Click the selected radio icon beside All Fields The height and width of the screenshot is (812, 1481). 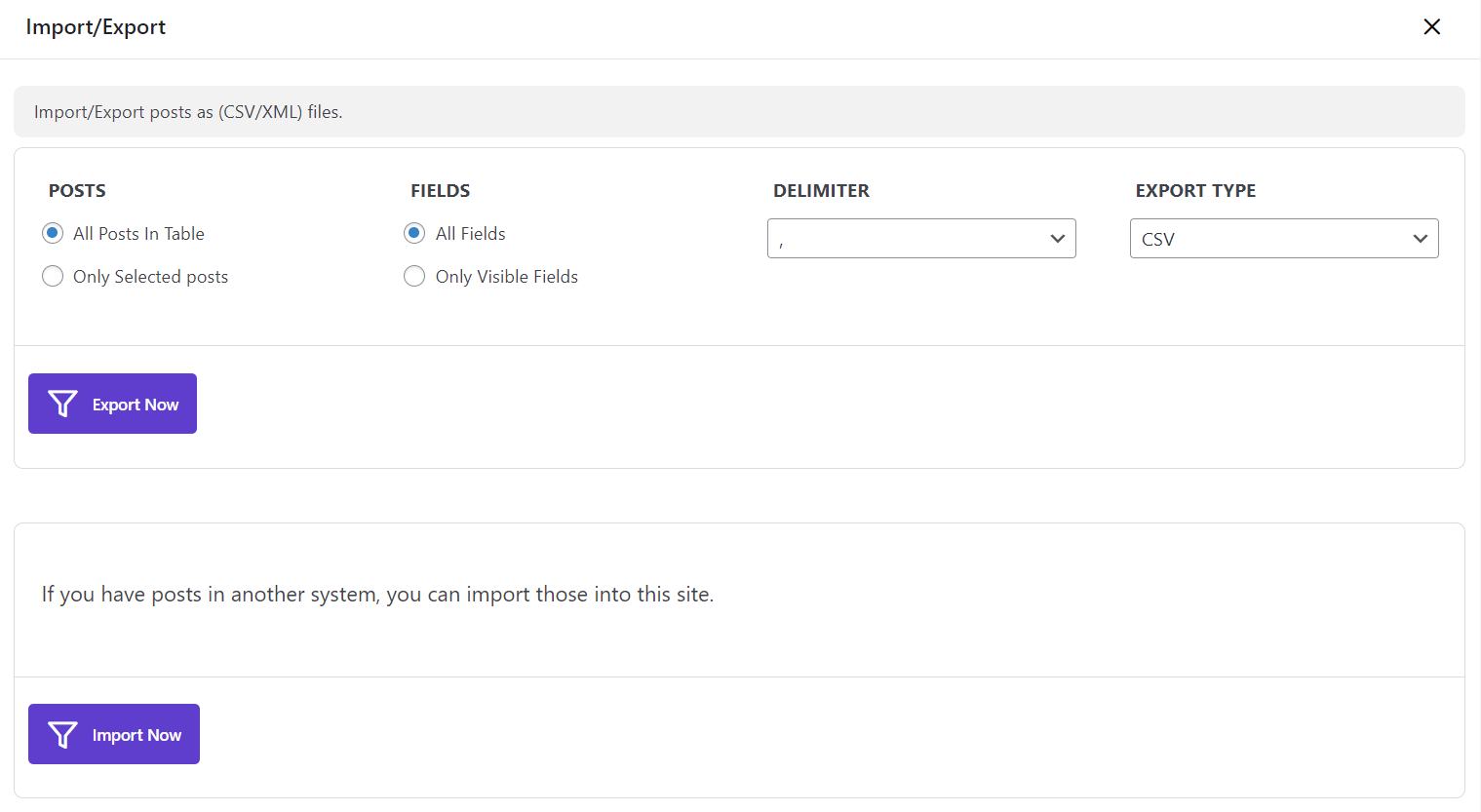click(413, 233)
